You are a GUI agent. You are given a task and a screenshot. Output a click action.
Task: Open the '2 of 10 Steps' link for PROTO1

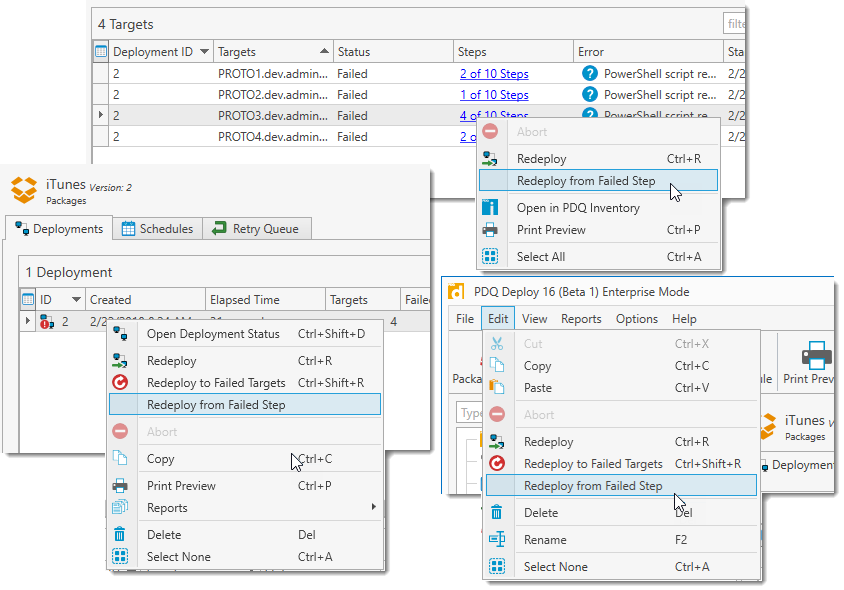click(494, 74)
